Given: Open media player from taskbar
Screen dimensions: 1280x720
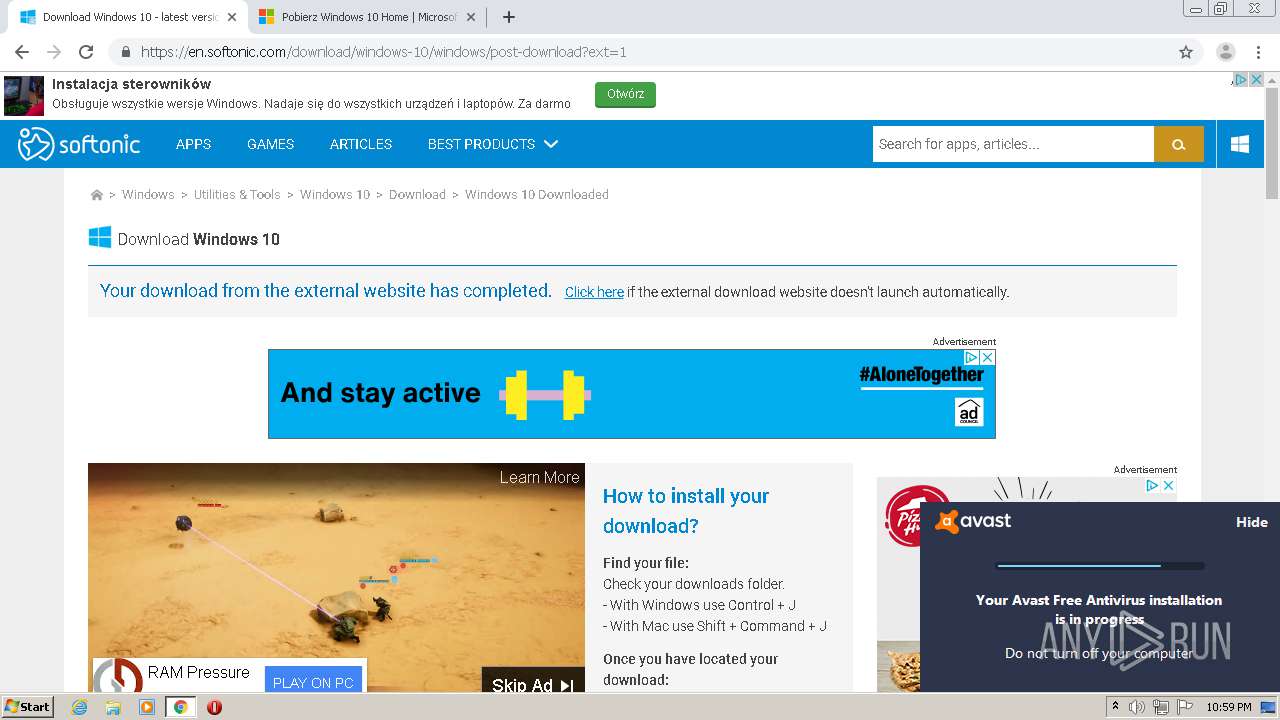Looking at the screenshot, I should click(x=147, y=707).
